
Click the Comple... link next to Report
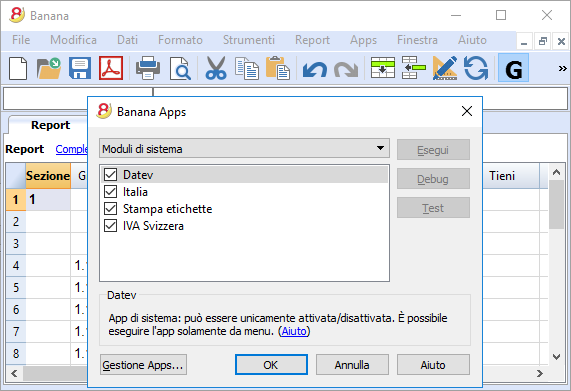click(71, 149)
